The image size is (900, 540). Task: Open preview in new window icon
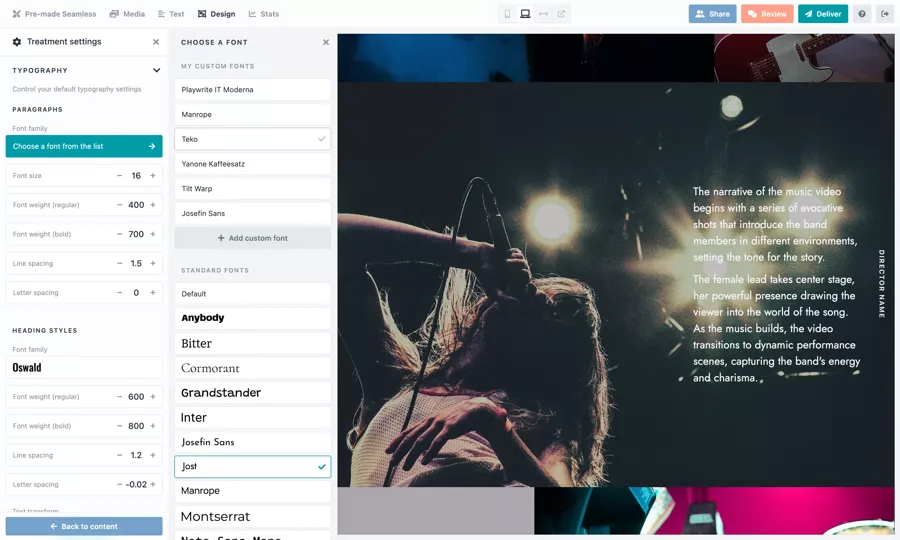[561, 14]
